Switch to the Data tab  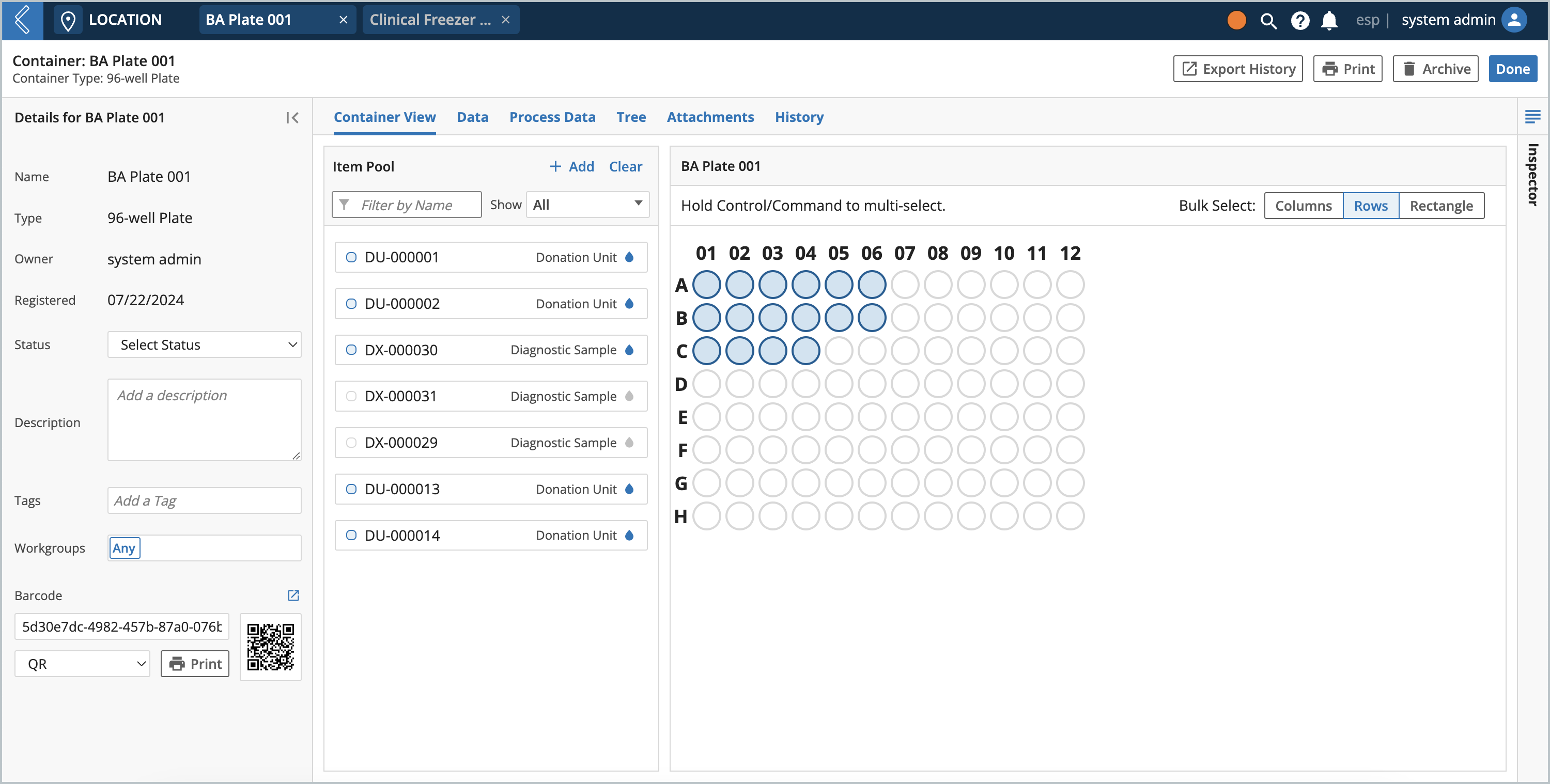(471, 117)
